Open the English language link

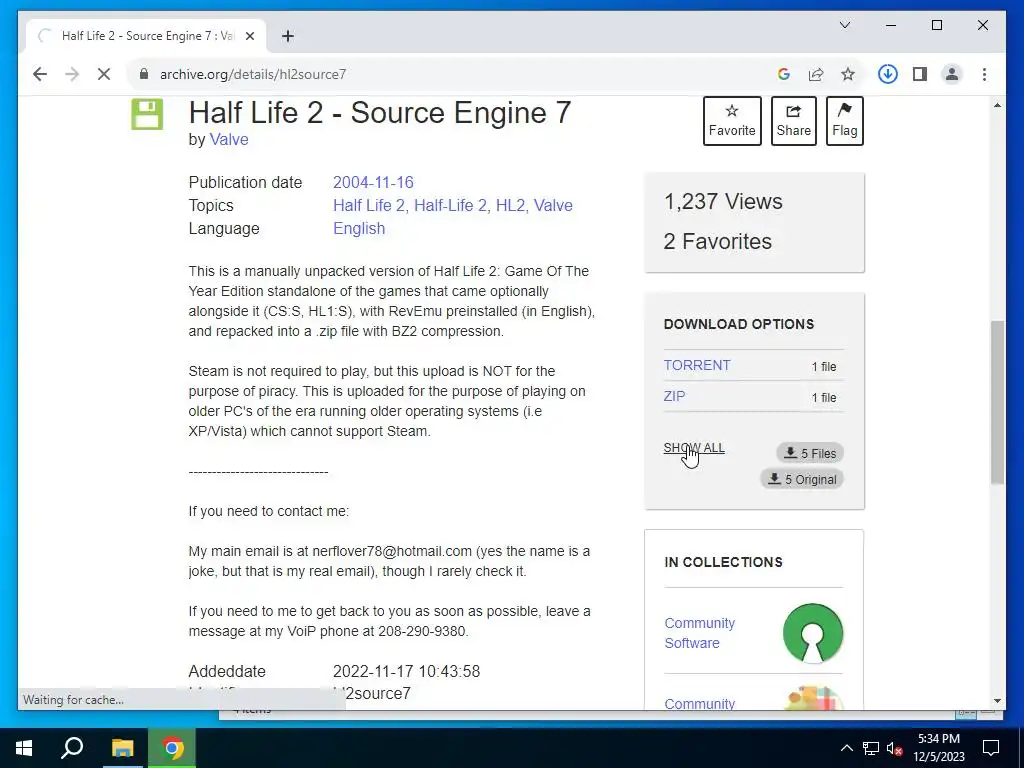click(x=359, y=228)
